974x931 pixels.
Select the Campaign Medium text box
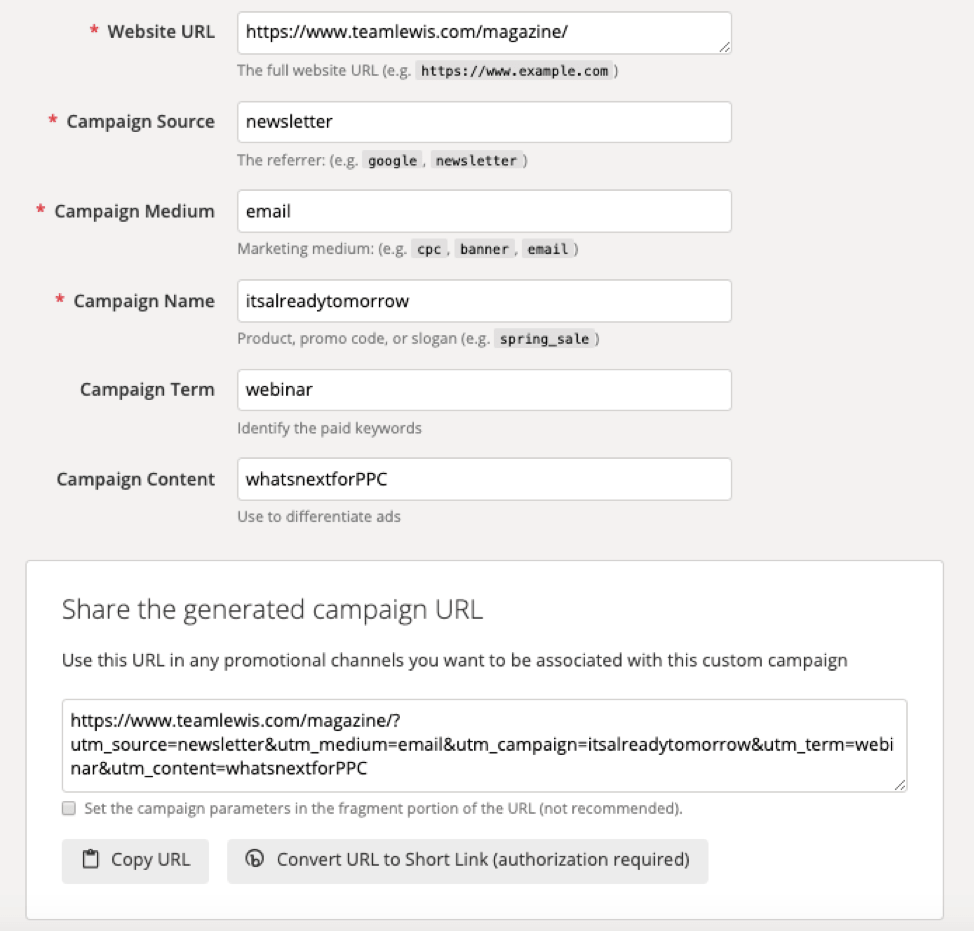(x=484, y=212)
